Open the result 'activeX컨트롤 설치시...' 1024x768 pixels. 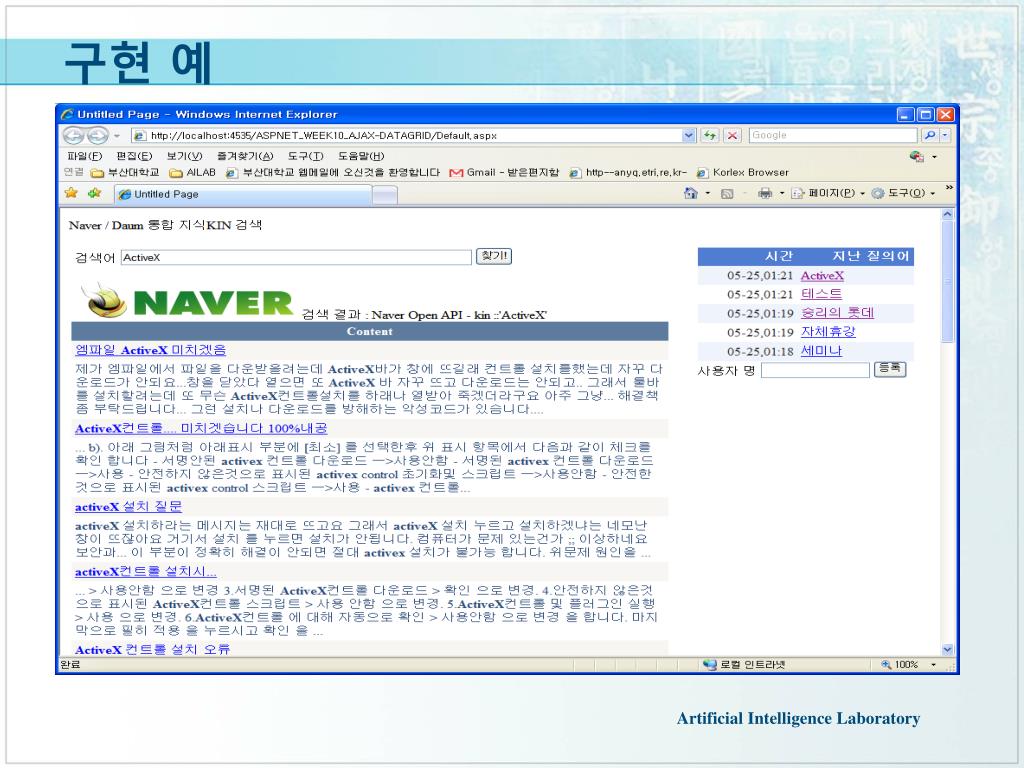click(x=146, y=572)
